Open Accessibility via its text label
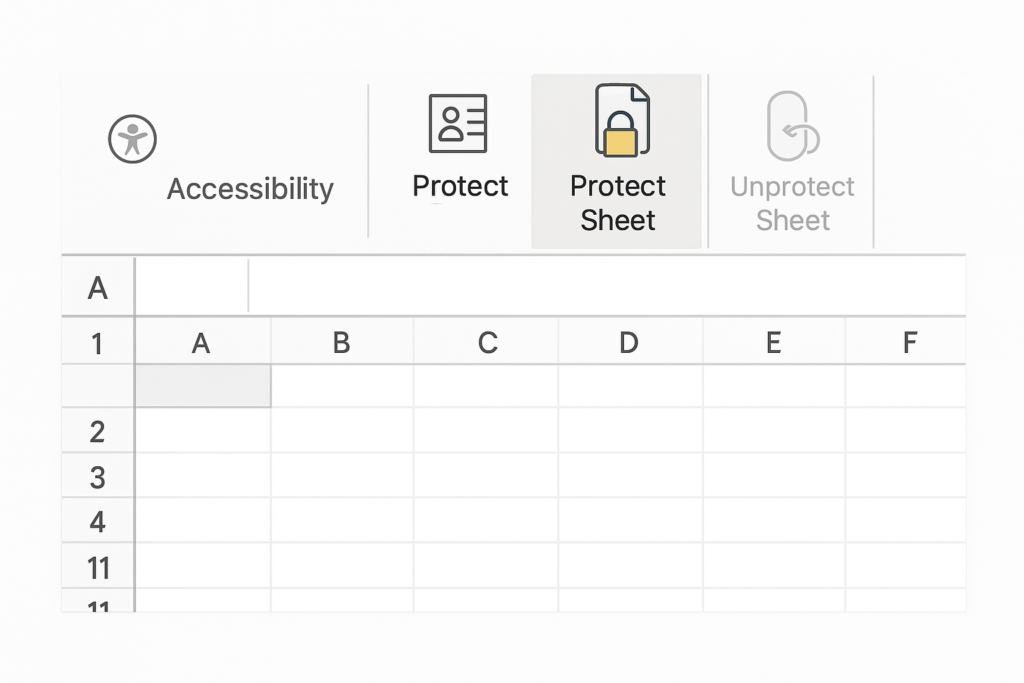The width and height of the screenshot is (1024, 683). [250, 189]
